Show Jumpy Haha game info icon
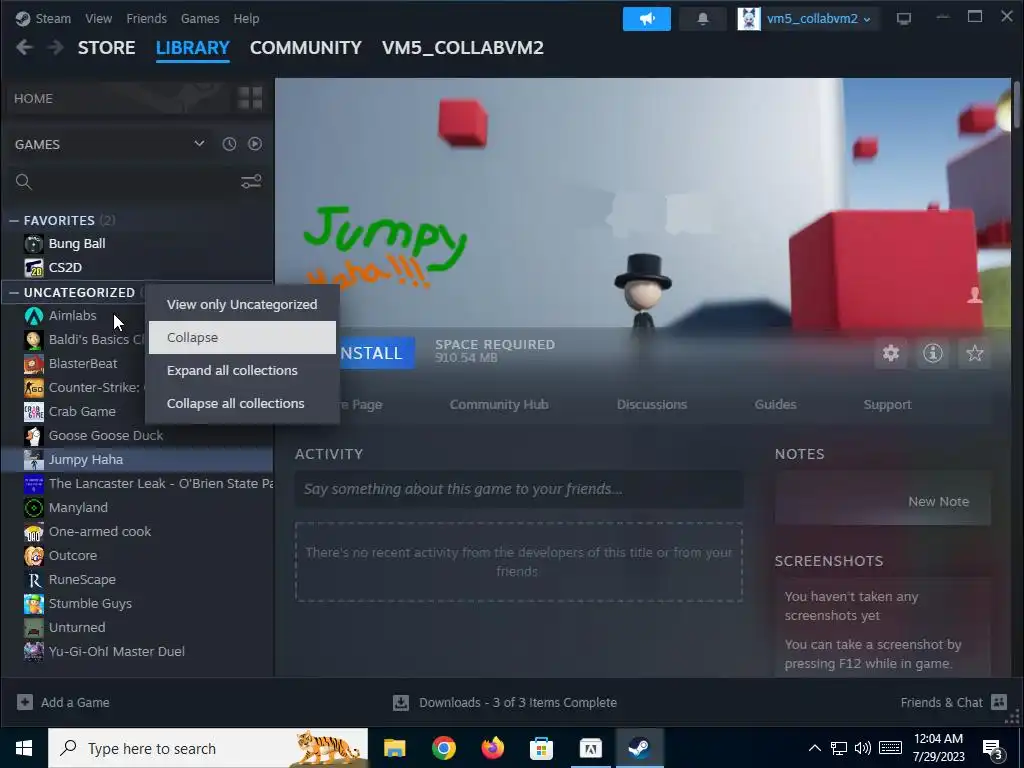The height and width of the screenshot is (768, 1024). (933, 353)
